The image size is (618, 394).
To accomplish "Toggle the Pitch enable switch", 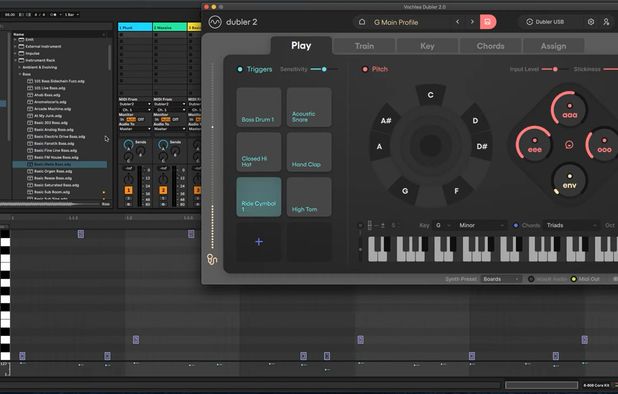I will (365, 69).
